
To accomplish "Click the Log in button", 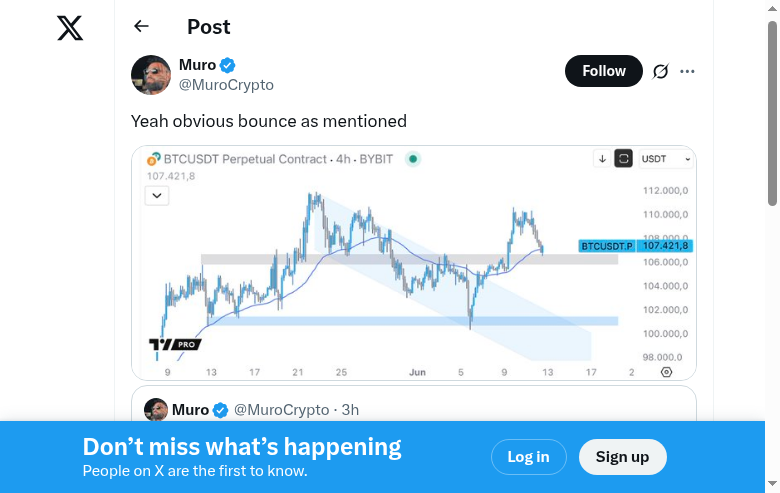I will (528, 457).
